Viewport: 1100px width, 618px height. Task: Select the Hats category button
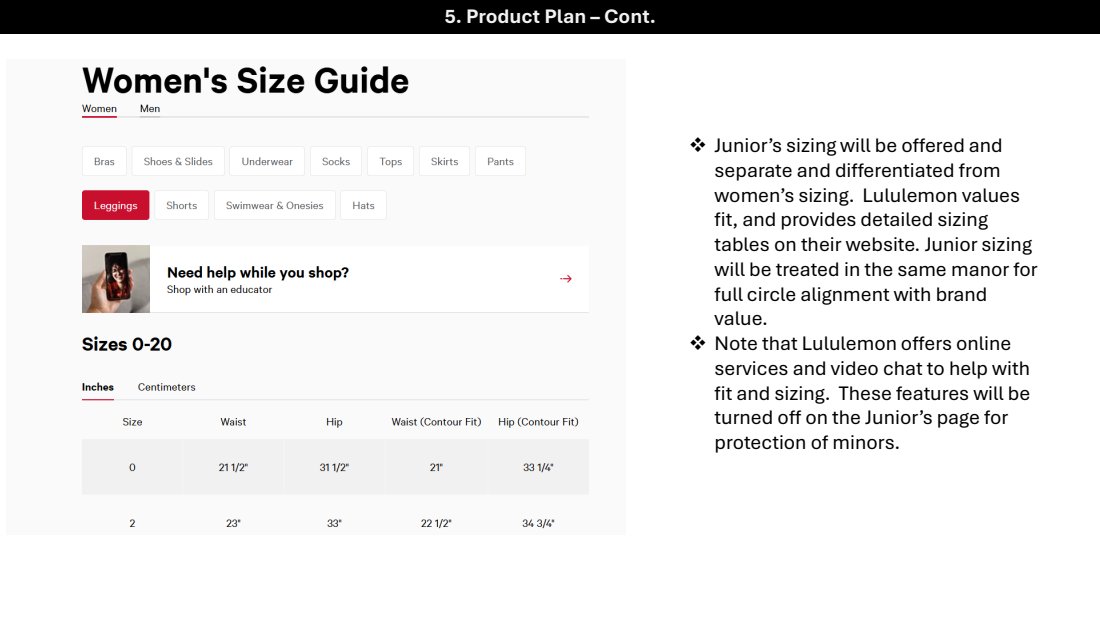pos(364,206)
